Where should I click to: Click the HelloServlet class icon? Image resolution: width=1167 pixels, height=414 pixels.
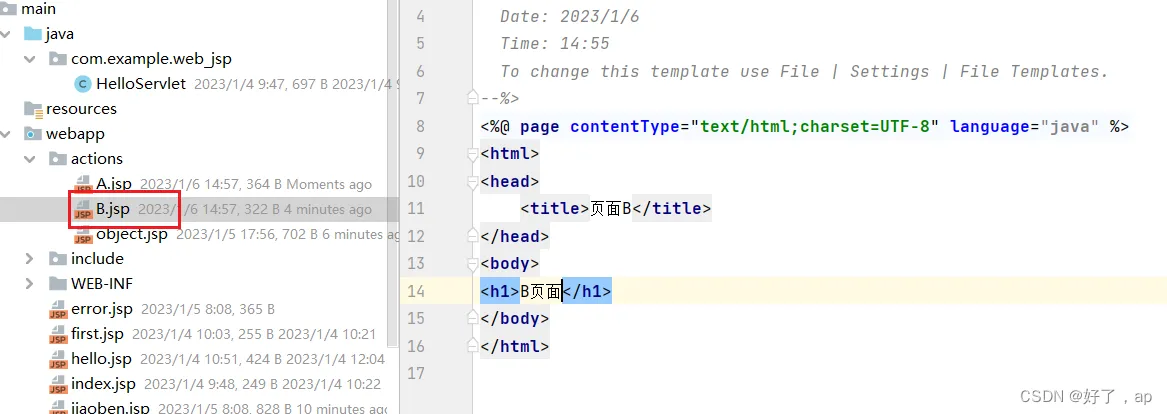82,84
